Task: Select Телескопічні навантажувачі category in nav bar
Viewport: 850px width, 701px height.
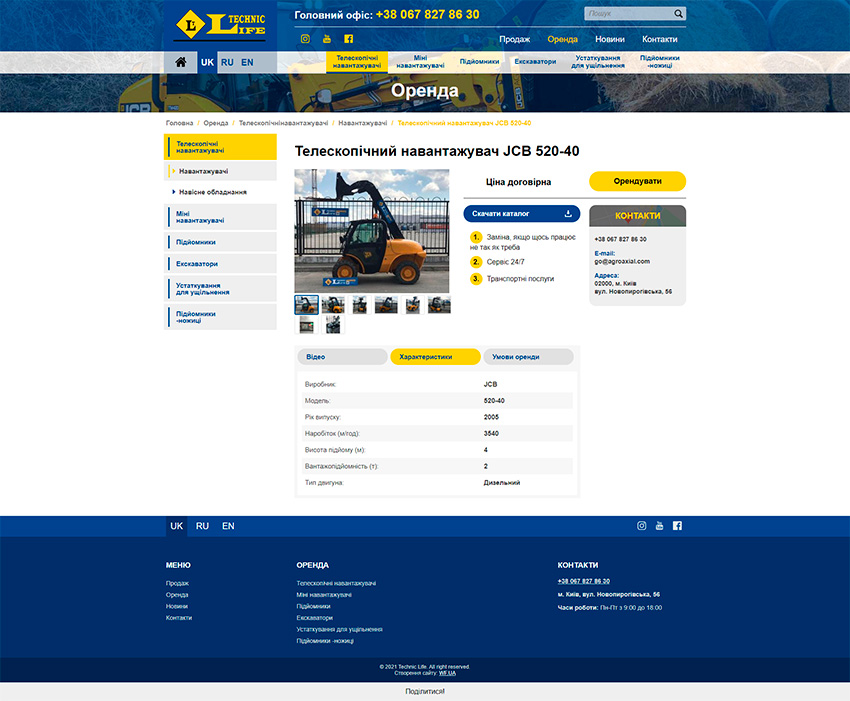Action: point(357,62)
